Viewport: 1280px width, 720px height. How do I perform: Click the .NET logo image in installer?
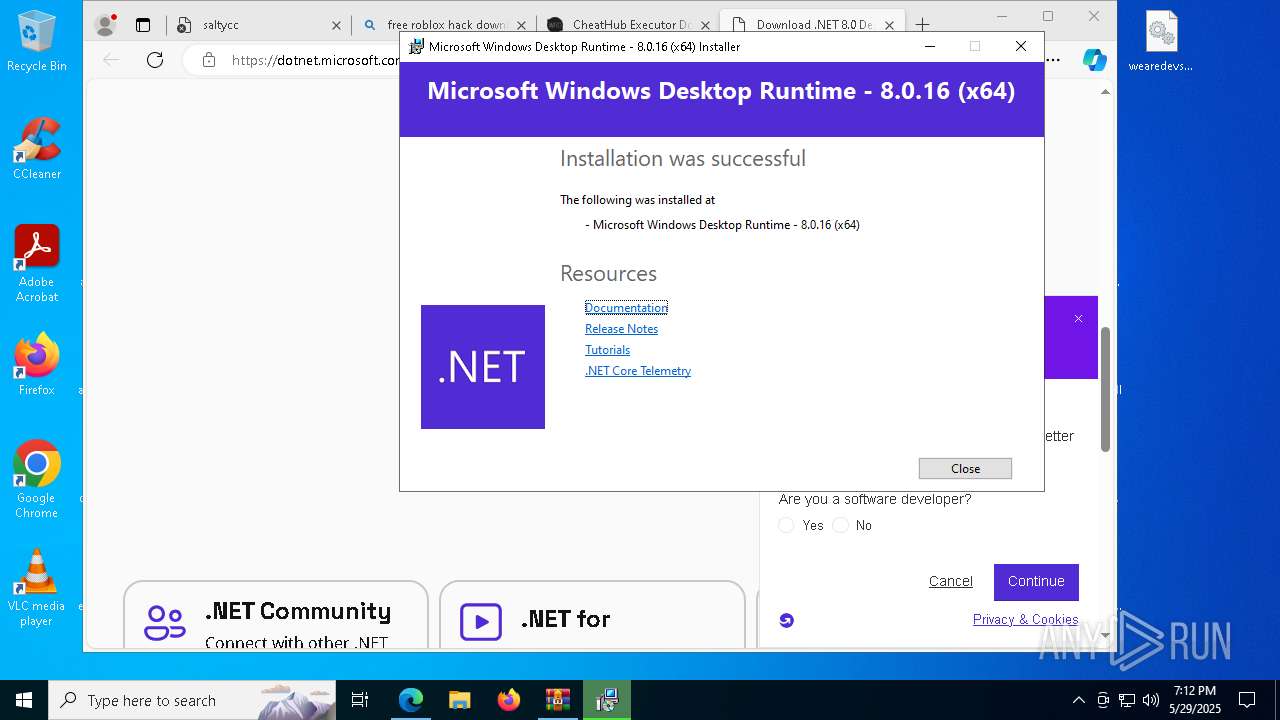click(483, 367)
